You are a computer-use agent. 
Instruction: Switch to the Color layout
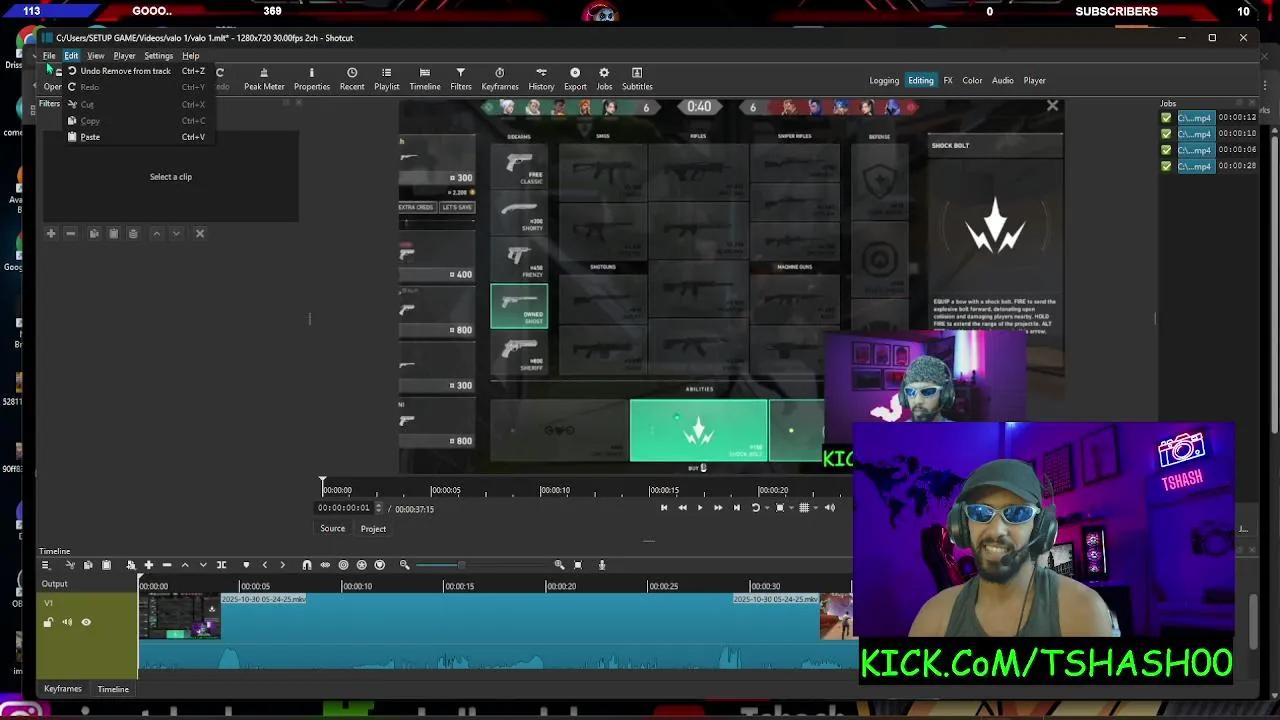coord(972,81)
